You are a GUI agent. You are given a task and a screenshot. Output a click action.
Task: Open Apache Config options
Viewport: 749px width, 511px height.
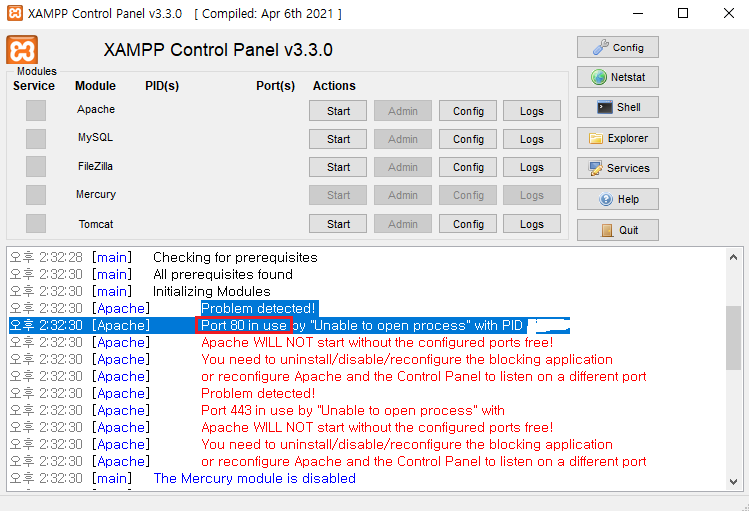468,111
